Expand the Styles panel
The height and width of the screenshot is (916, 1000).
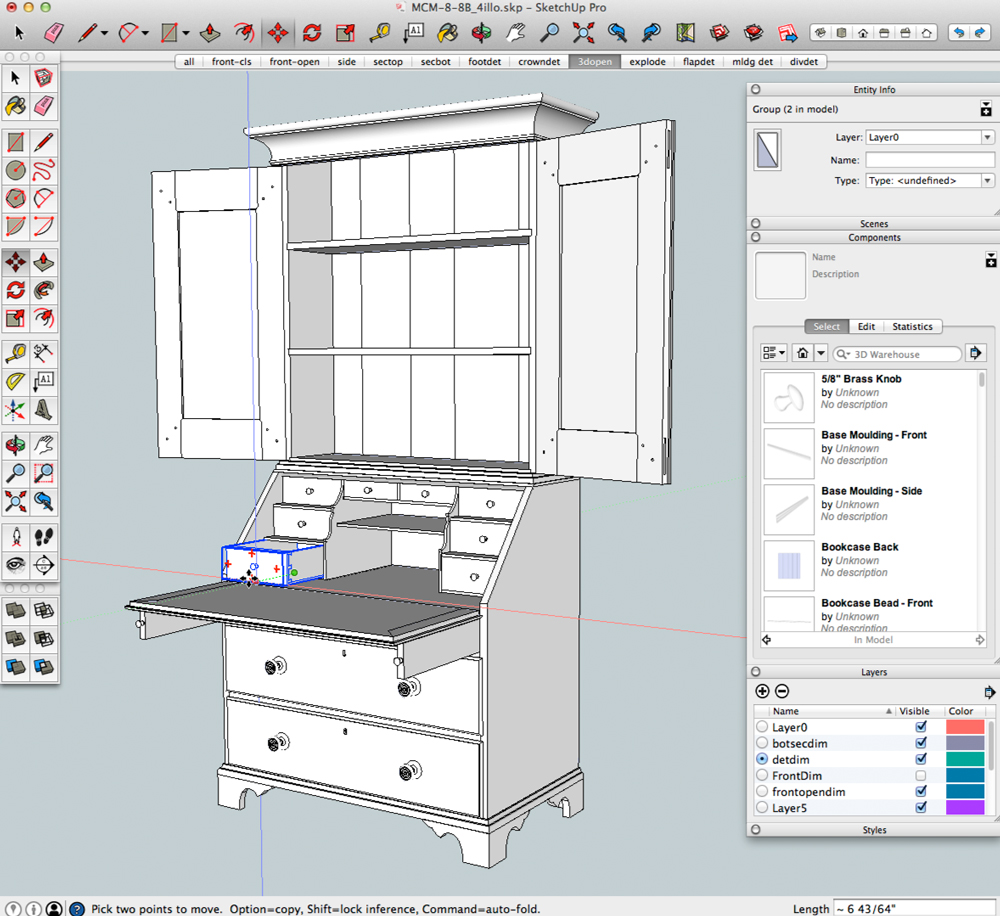point(873,830)
